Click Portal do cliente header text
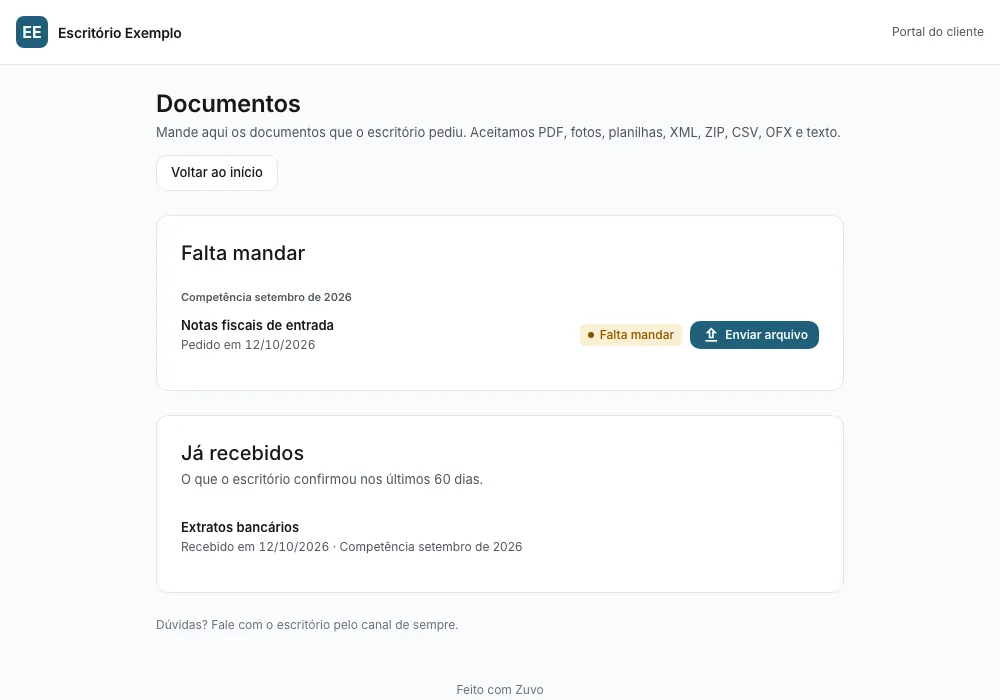 [x=938, y=32]
